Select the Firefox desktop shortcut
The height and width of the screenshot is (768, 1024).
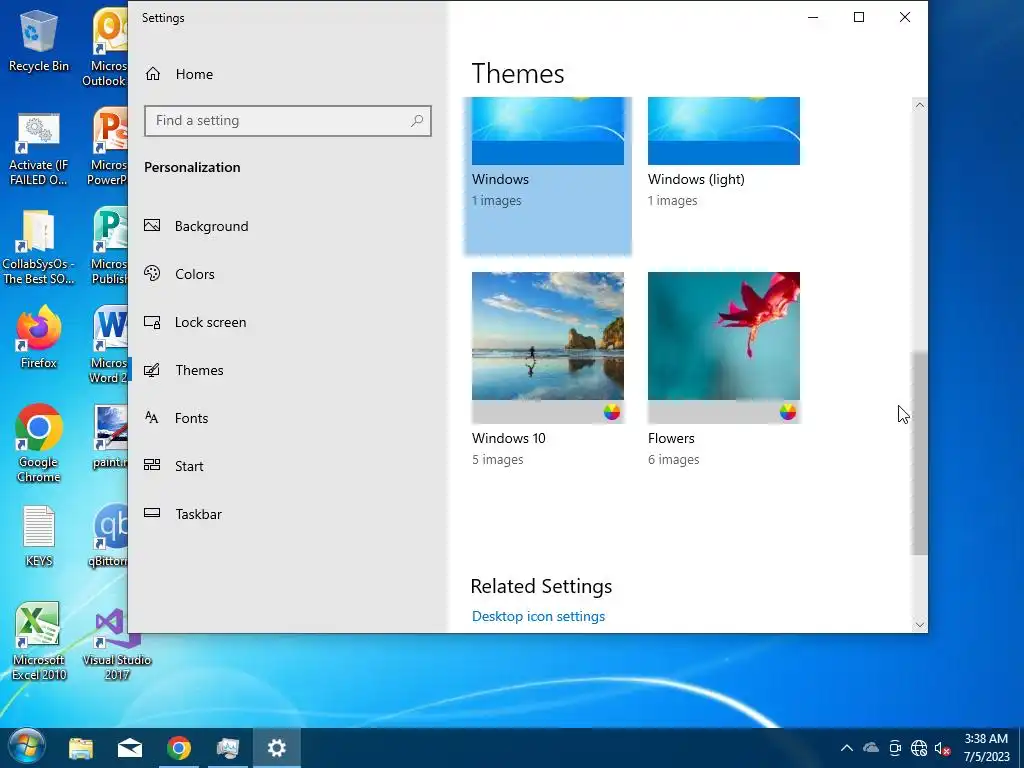tap(39, 338)
